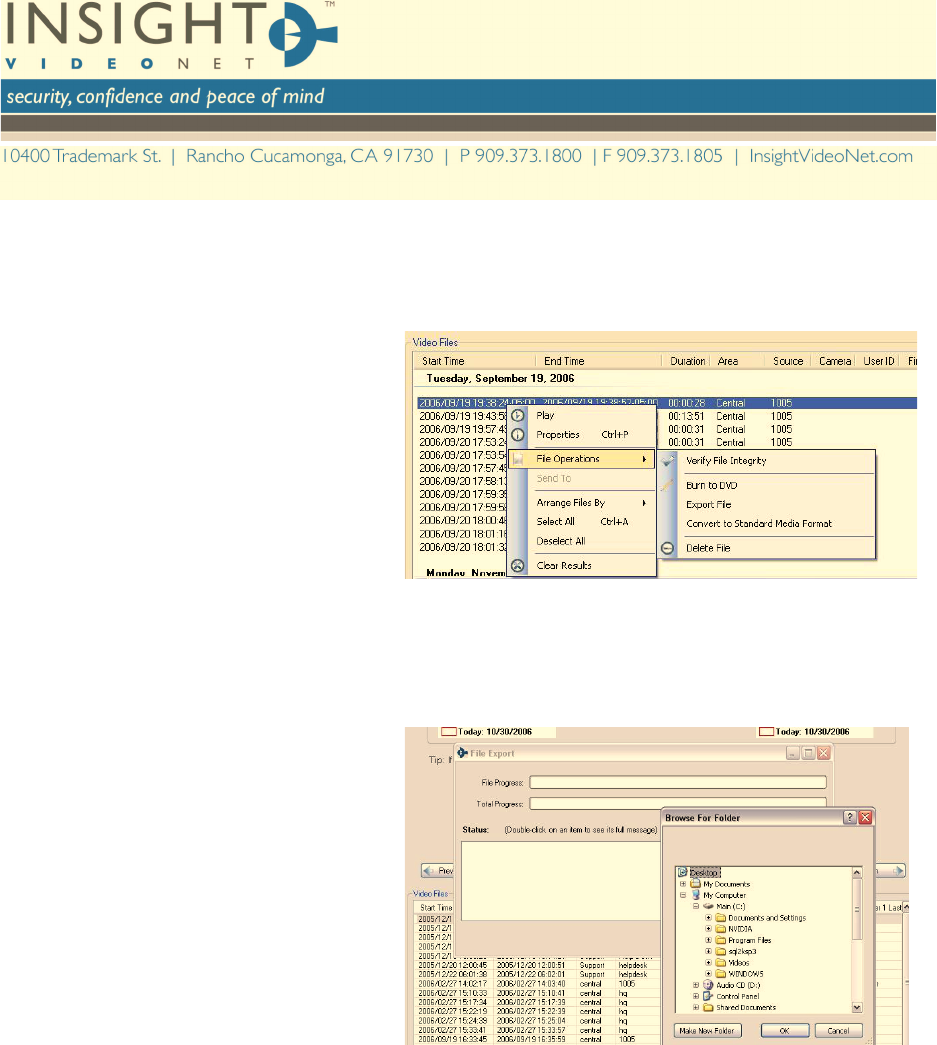Click the help question mark in Browse For Folder
The height and width of the screenshot is (1045, 937).
click(850, 818)
